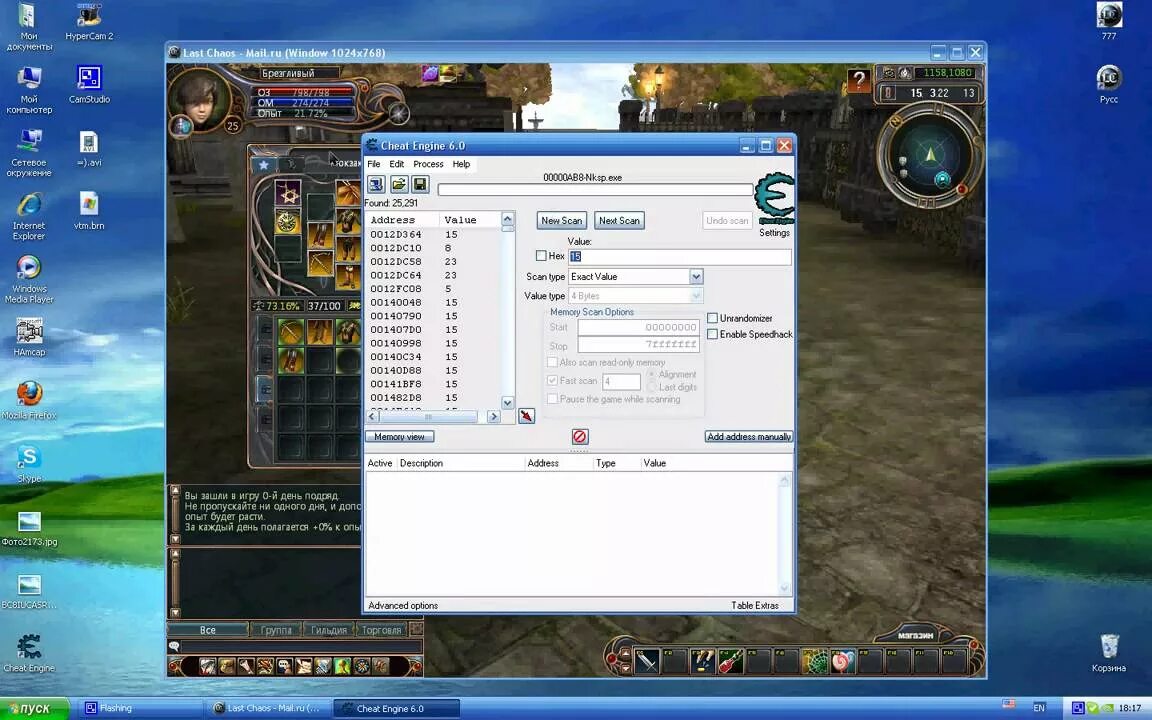Open Windows Media Player desktop icon
Viewport: 1152px width, 720px height.
click(29, 279)
